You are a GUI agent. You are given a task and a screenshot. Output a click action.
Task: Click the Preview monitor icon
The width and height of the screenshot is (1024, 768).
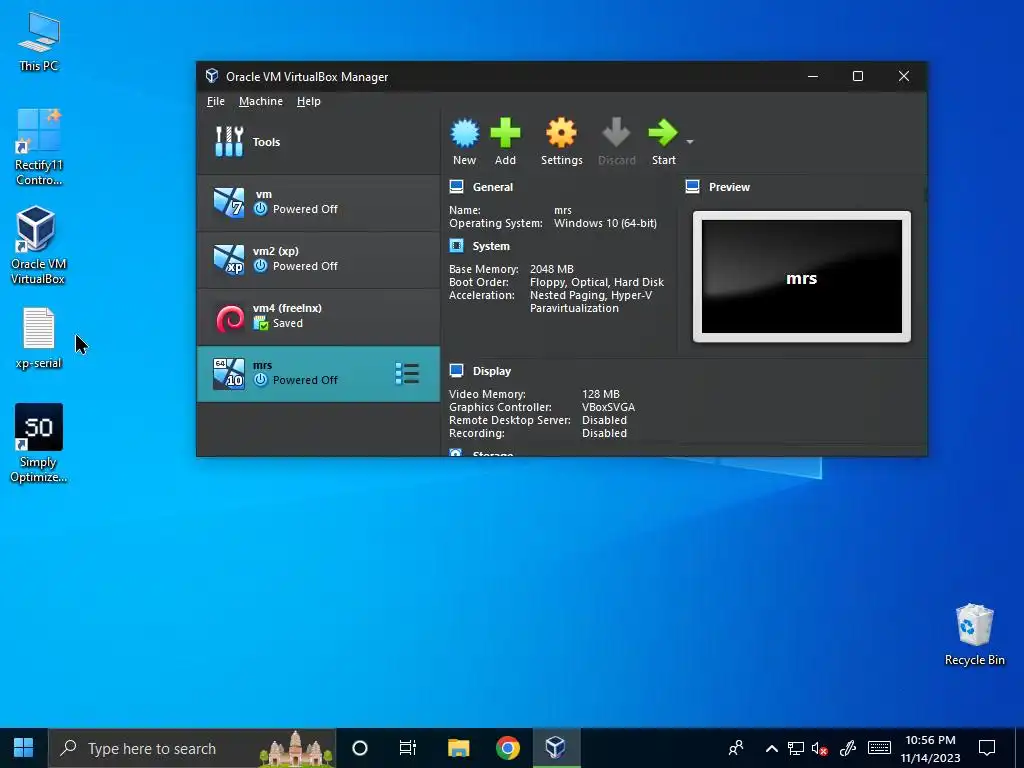click(x=692, y=187)
